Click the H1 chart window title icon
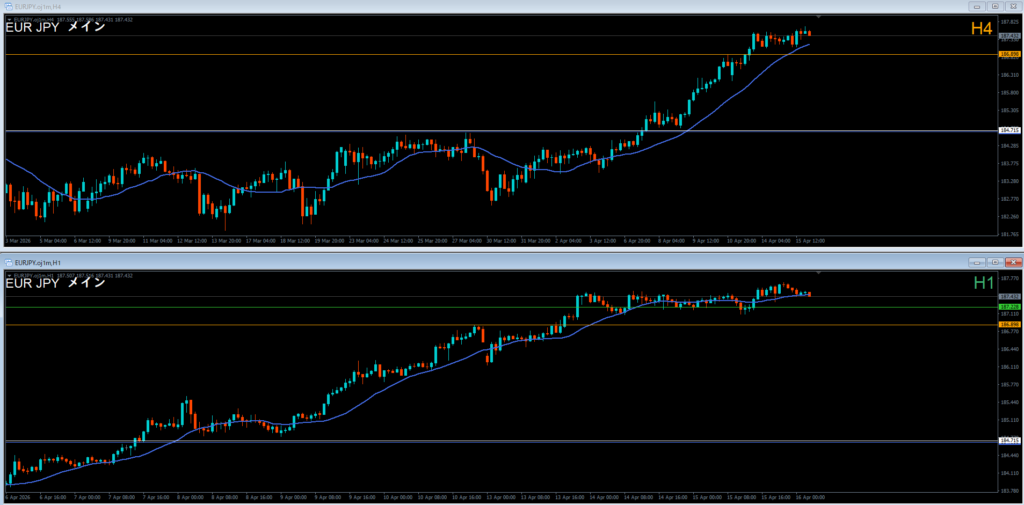Viewport: 1024px width, 505px height. tap(9, 260)
